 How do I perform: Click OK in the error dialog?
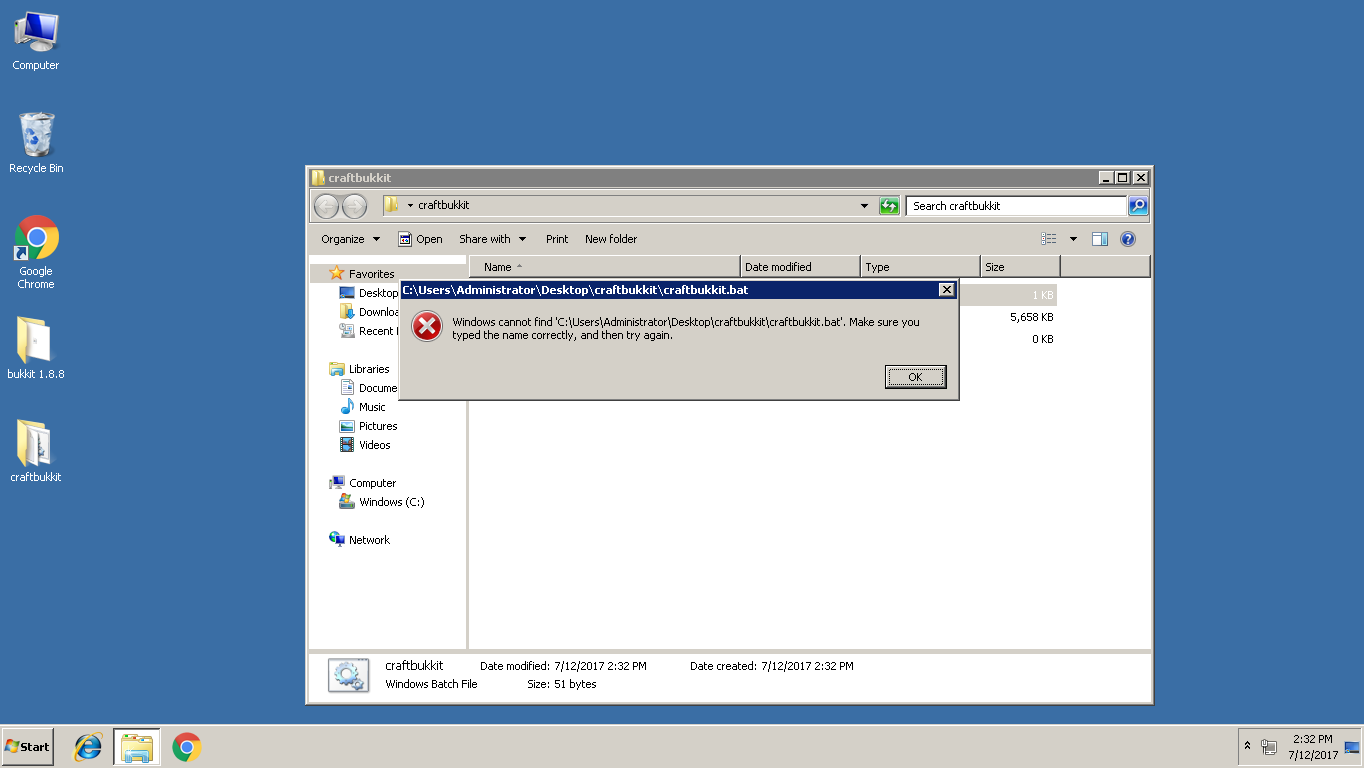(915, 377)
